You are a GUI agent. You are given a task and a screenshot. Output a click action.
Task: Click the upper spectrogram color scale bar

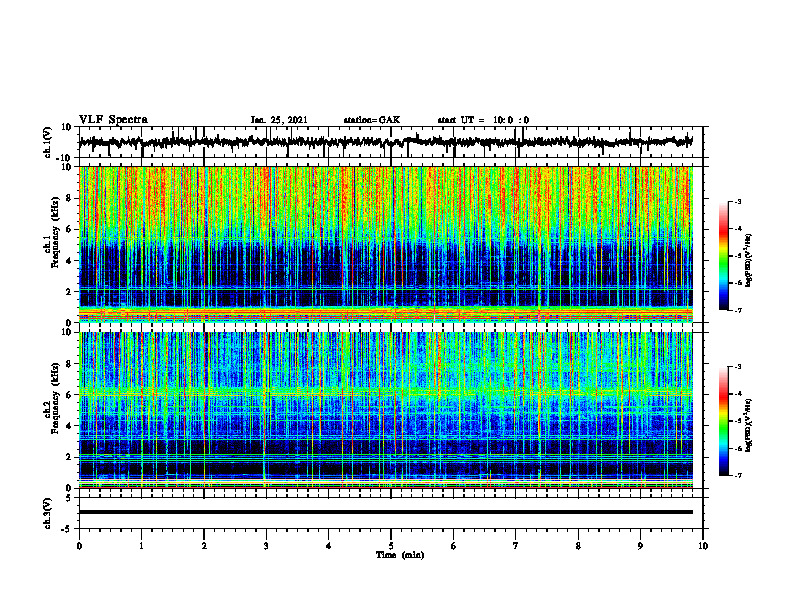[x=723, y=256]
